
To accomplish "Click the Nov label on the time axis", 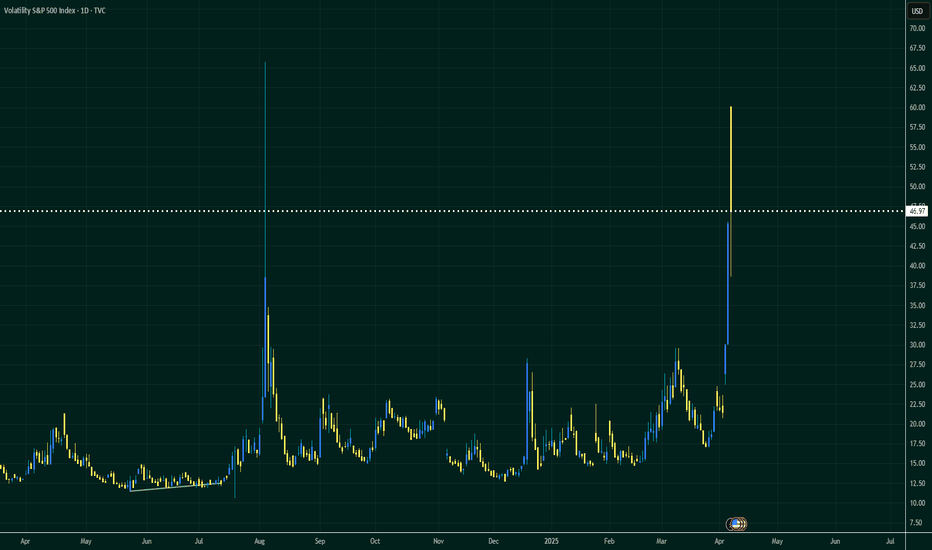I will tap(439, 541).
